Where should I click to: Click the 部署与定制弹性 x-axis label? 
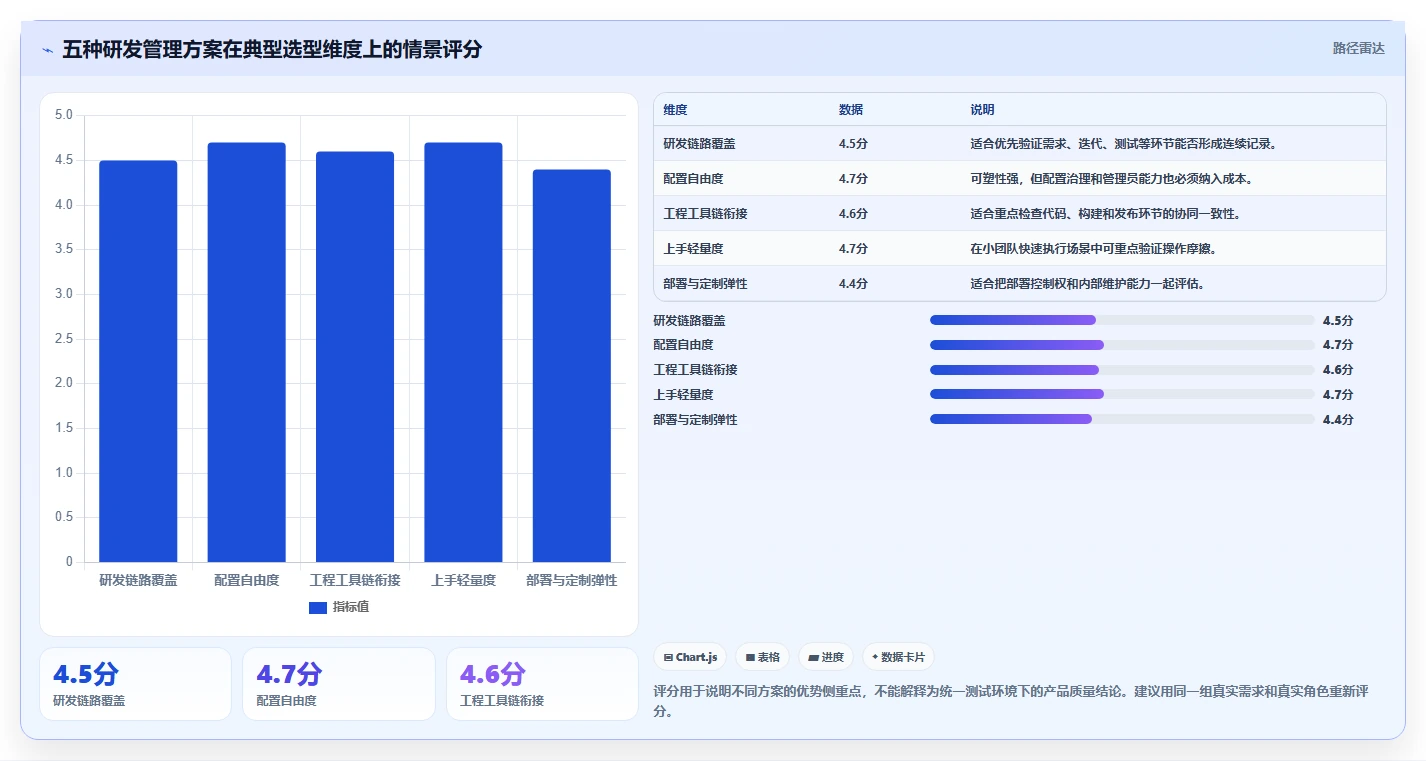pyautogui.click(x=571, y=580)
